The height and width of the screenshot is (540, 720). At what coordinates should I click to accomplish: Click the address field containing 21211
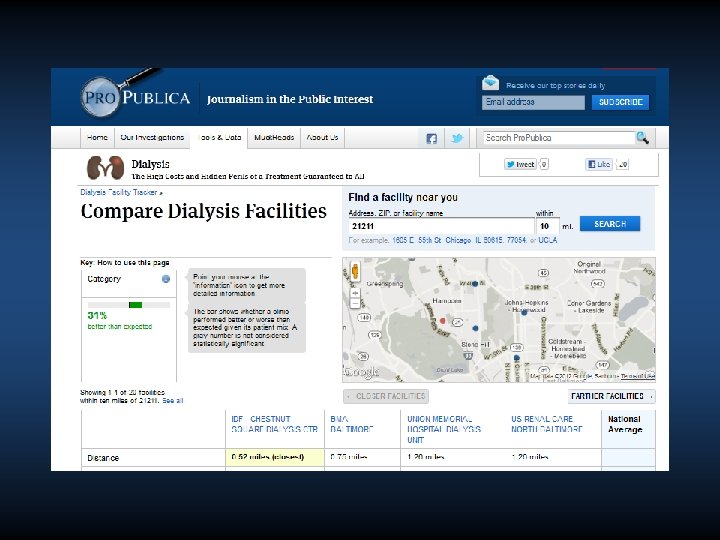(x=441, y=226)
